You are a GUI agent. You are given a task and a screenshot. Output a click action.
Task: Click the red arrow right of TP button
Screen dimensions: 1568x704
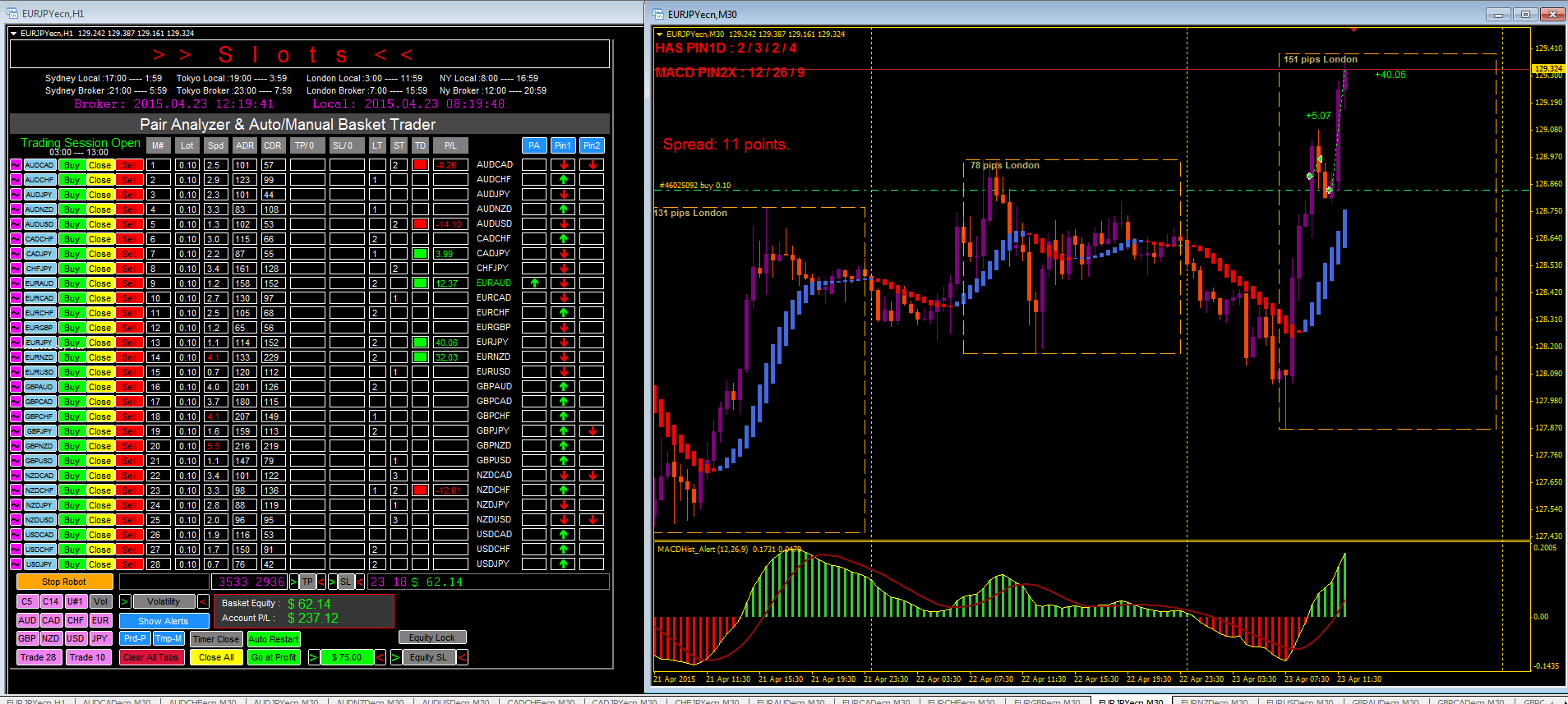pos(321,582)
